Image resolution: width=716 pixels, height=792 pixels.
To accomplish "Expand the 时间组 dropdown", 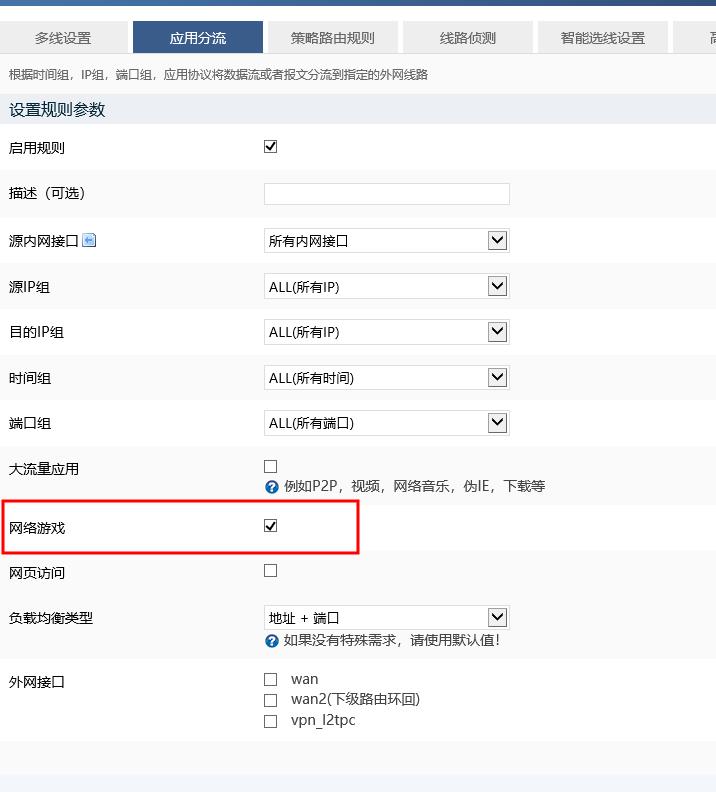I will coord(386,378).
